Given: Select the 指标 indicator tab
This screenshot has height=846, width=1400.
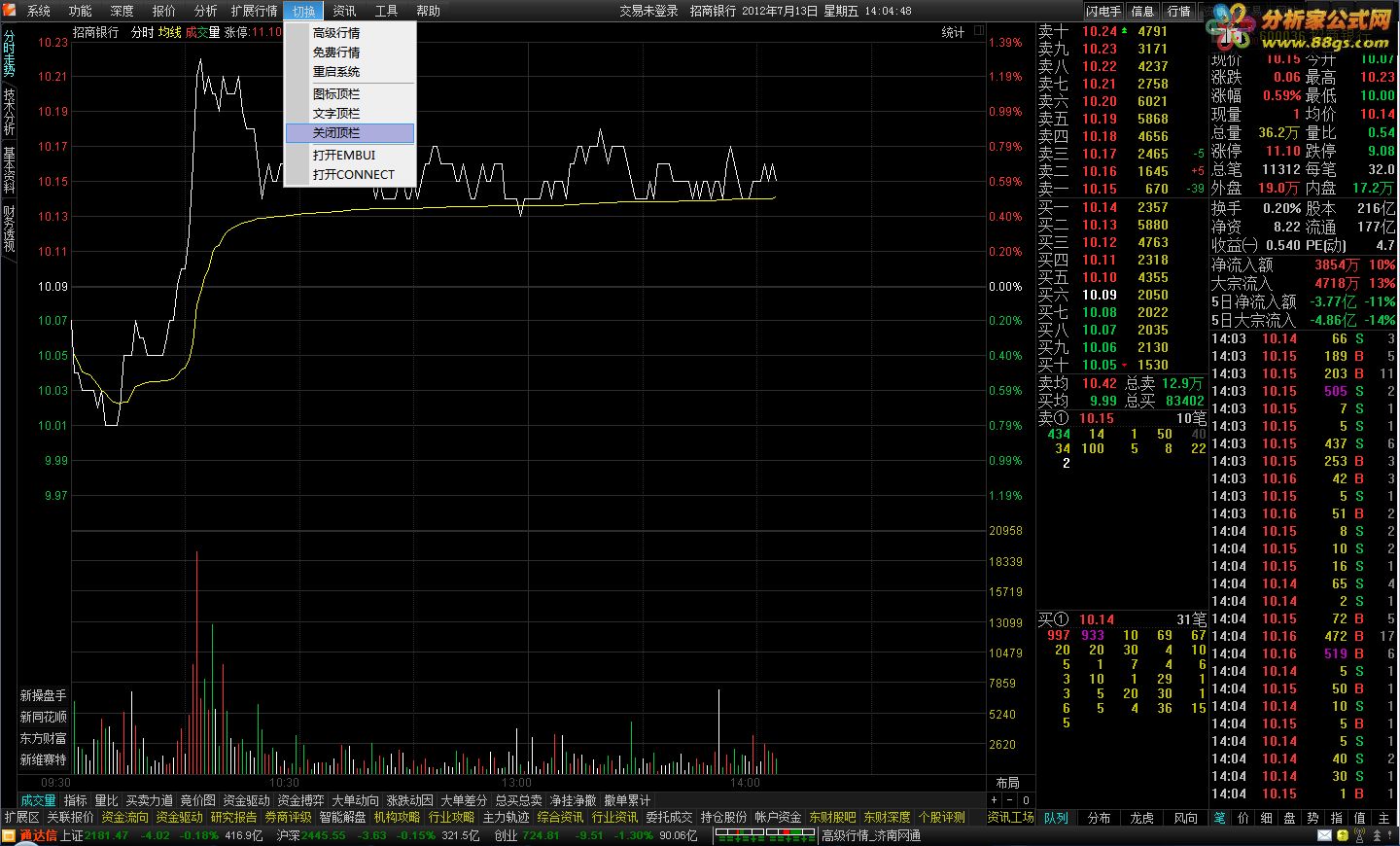Looking at the screenshot, I should pos(75,800).
